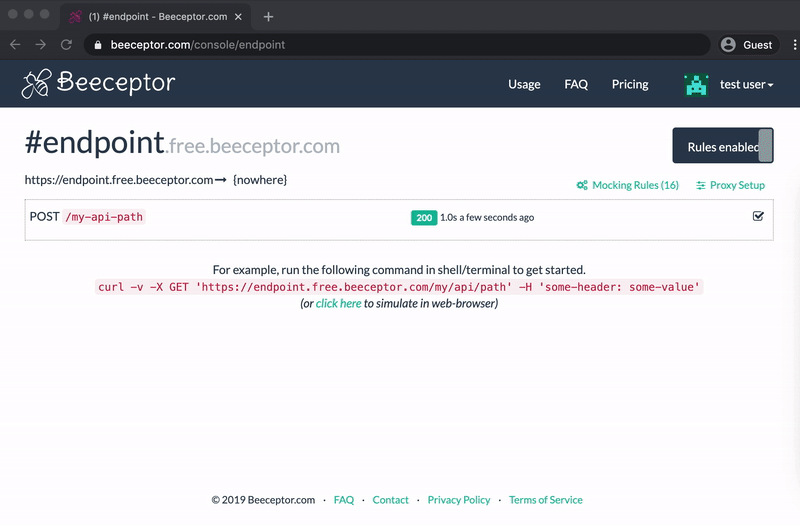Screen dimensions: 800x525
Task: Open the Usage menu item
Action: pyautogui.click(x=524, y=85)
